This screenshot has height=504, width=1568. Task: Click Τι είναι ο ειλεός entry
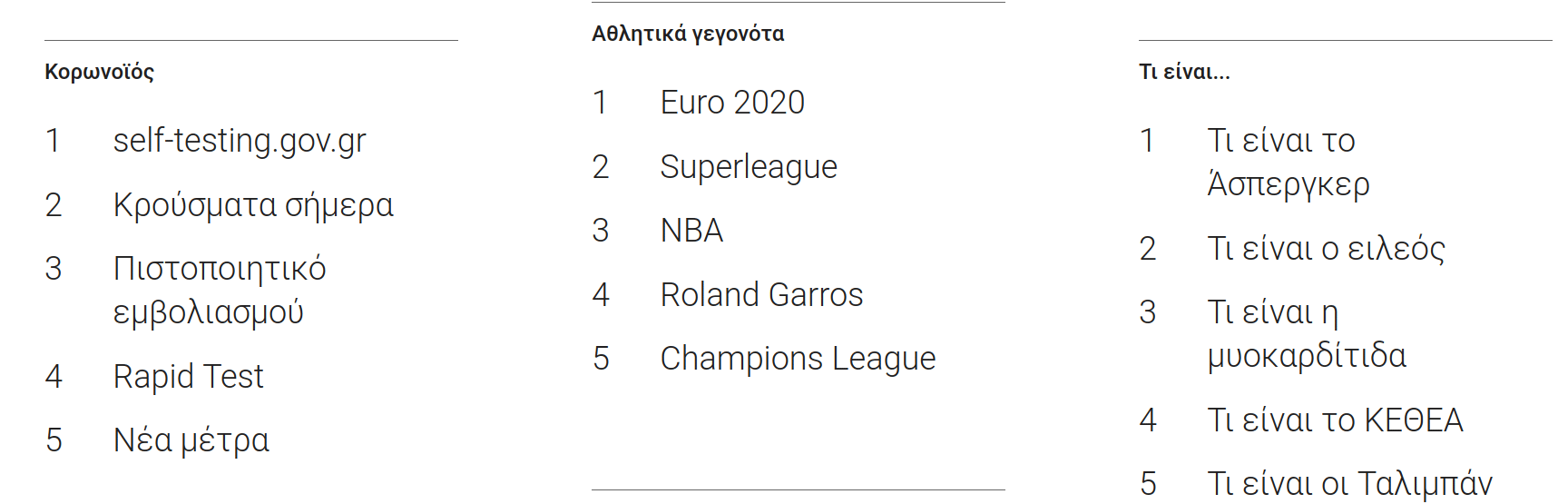(x=1326, y=249)
